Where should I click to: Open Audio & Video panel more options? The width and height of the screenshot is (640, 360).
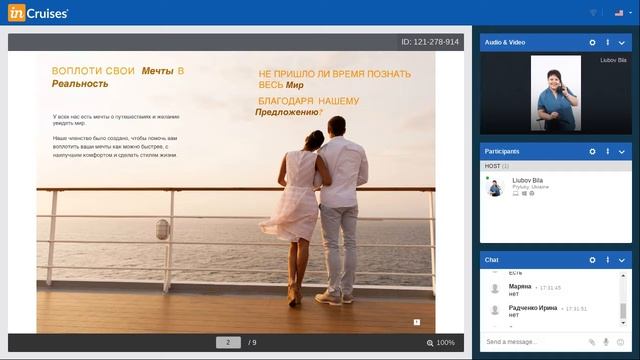click(607, 42)
